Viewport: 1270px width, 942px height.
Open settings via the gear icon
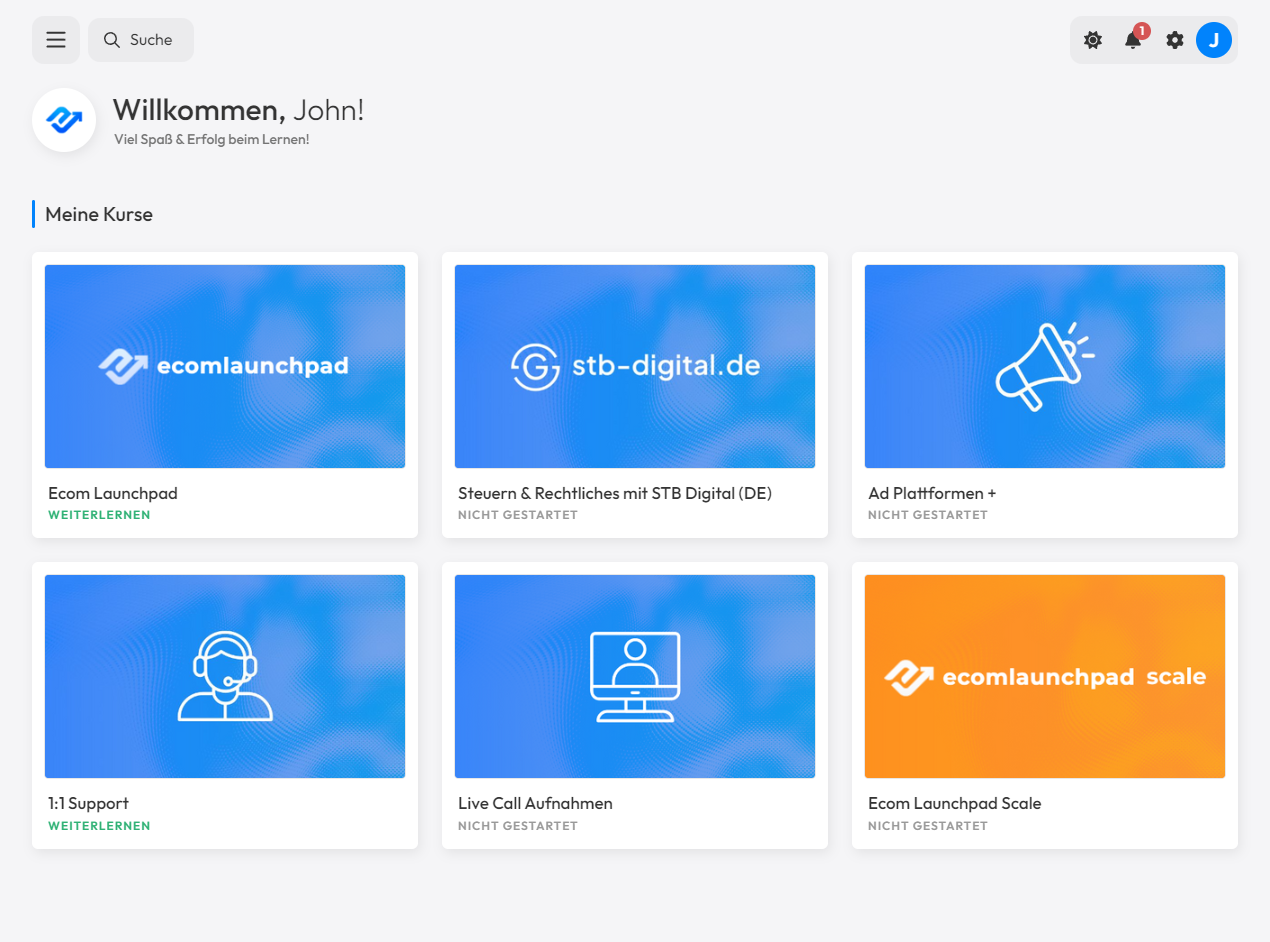(x=1174, y=40)
